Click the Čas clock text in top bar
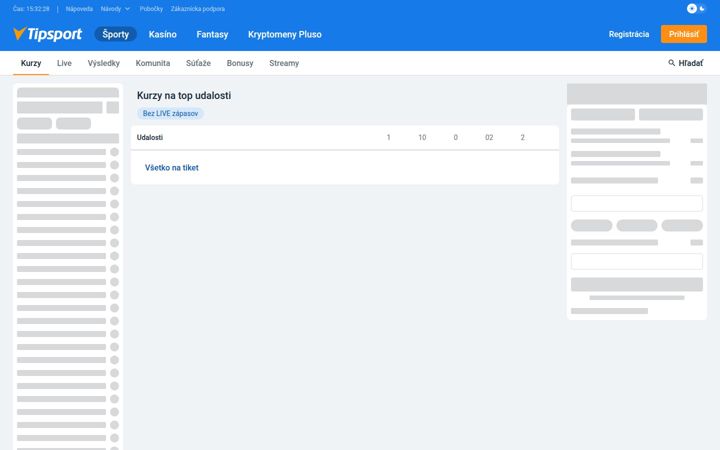This screenshot has height=450, width=720. (31, 9)
